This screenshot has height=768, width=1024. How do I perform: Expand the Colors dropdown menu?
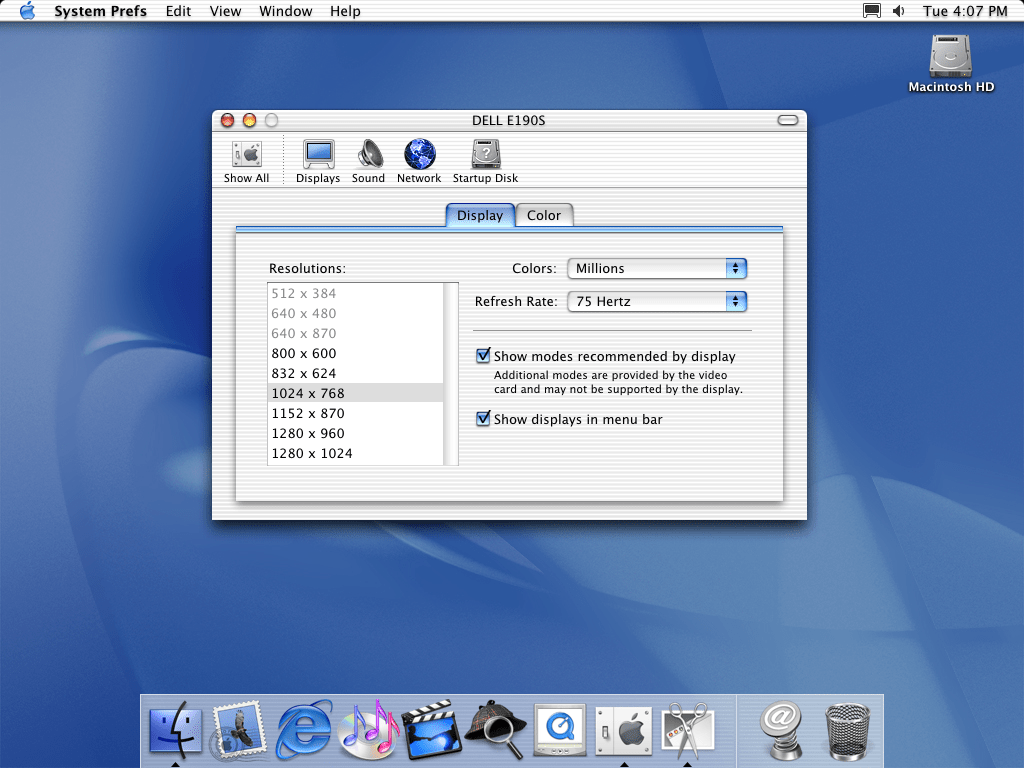click(657, 268)
